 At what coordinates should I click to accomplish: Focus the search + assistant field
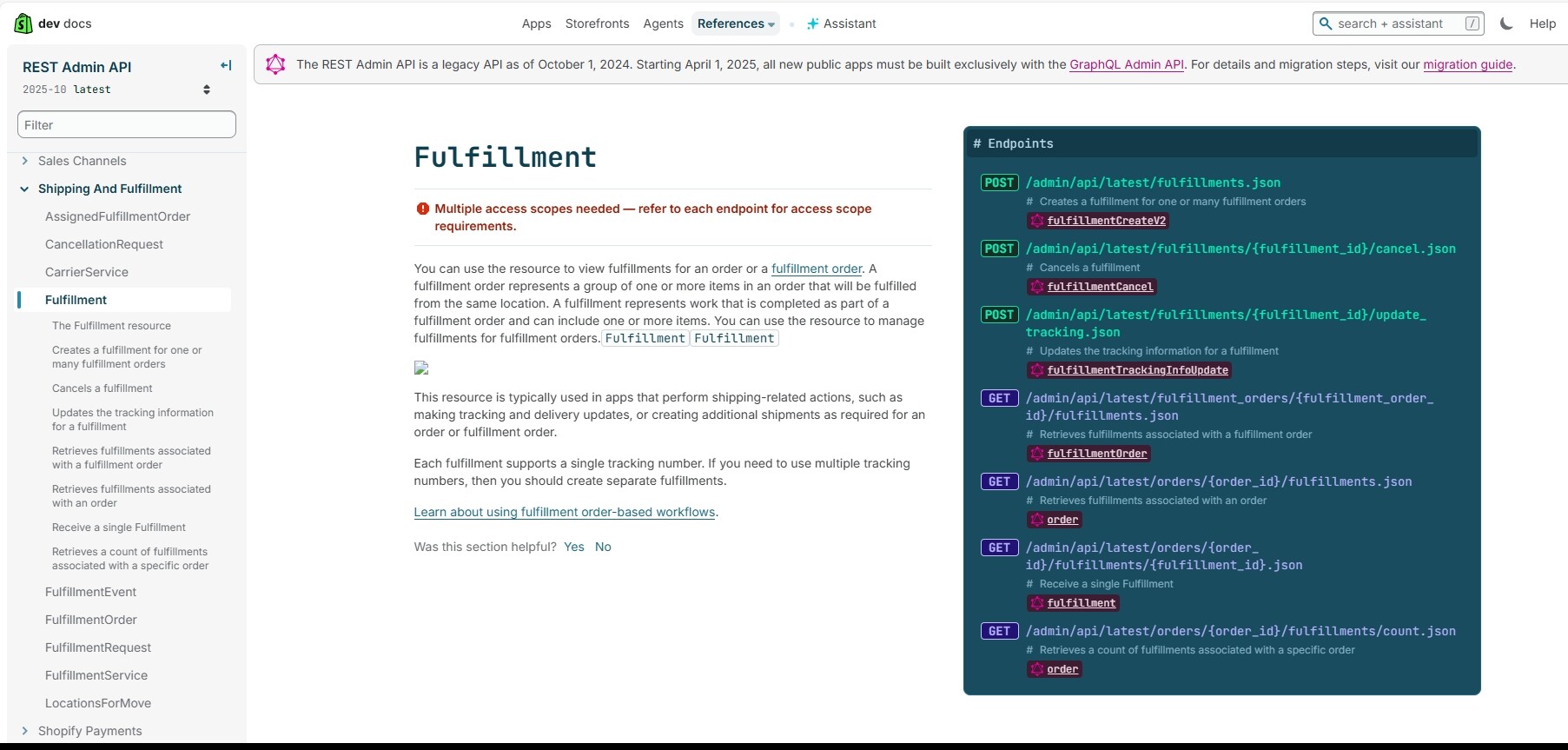click(1398, 23)
